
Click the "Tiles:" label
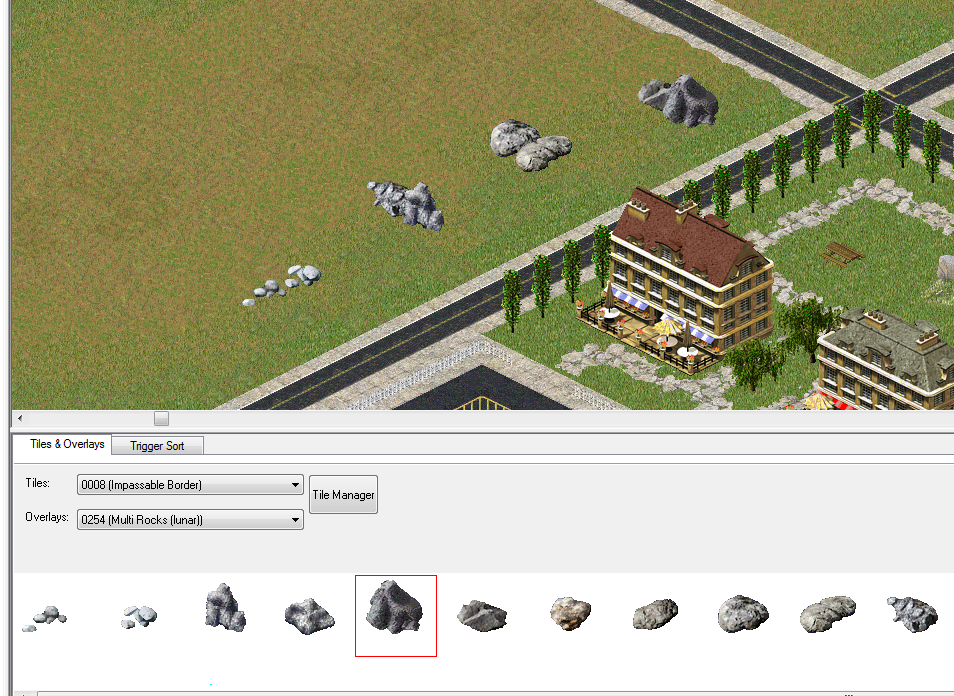(x=38, y=483)
